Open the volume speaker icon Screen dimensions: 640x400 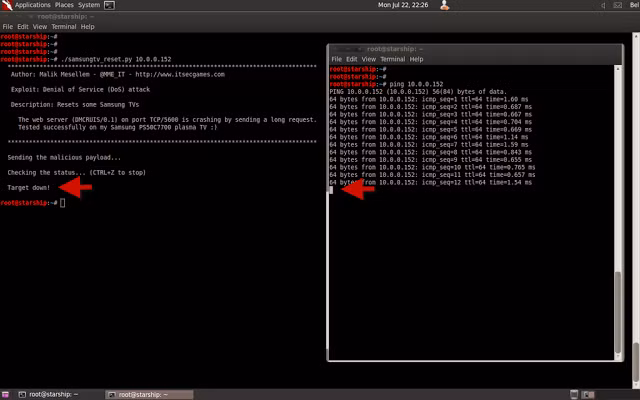pyautogui.click(x=603, y=5)
